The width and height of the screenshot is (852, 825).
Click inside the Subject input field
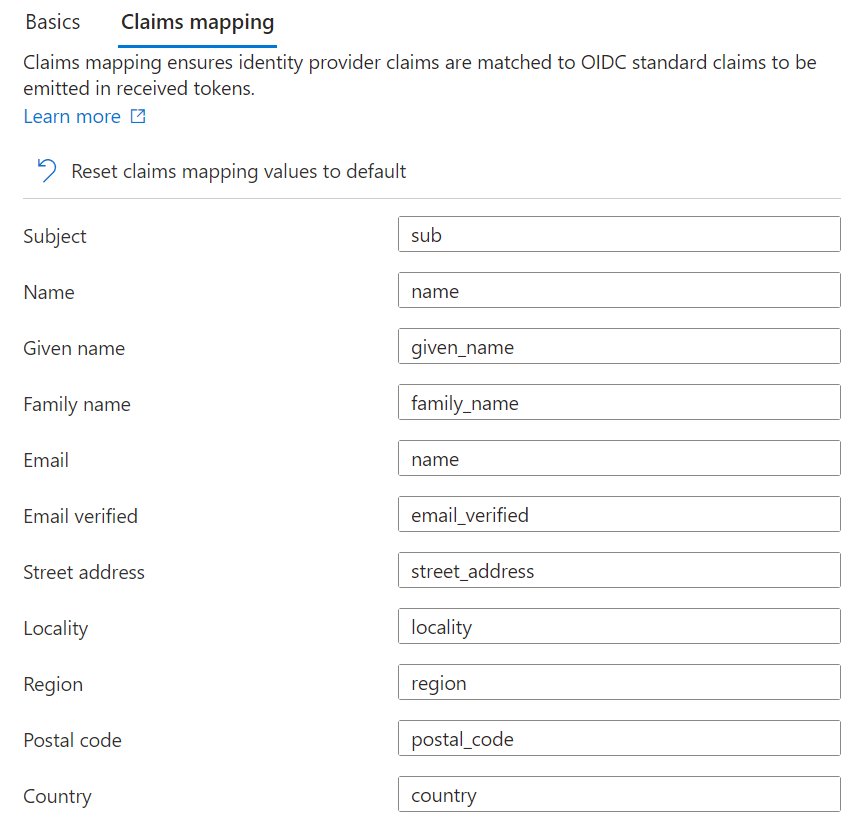coord(619,234)
